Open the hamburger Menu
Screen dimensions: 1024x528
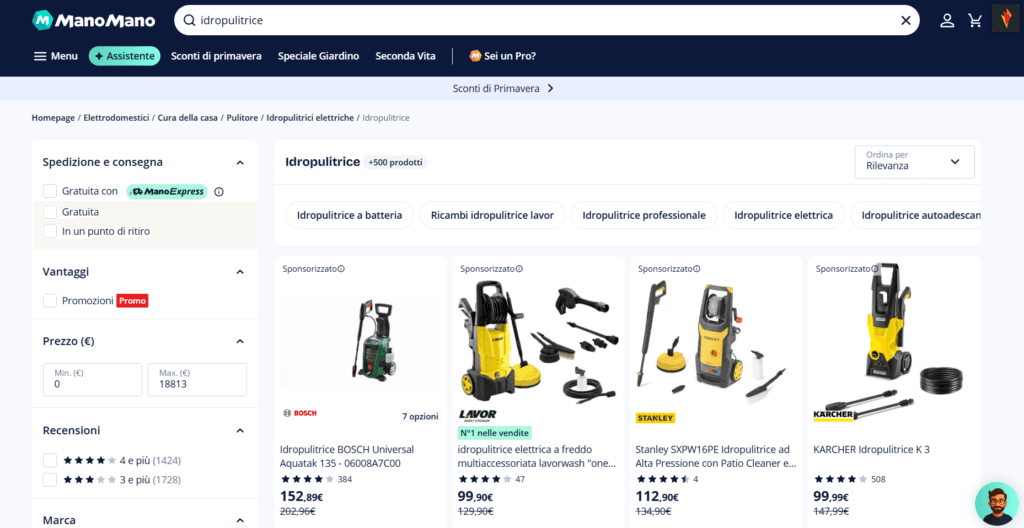point(56,56)
